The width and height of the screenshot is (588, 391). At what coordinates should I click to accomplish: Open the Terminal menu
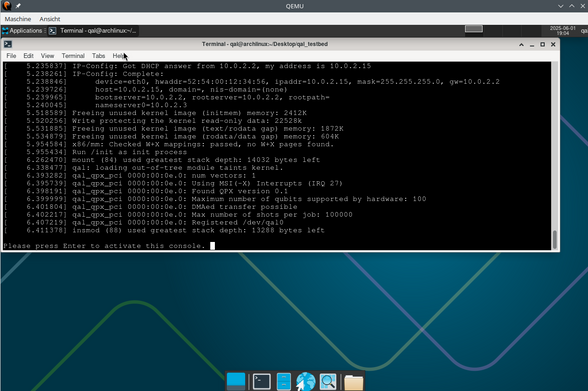pos(73,56)
